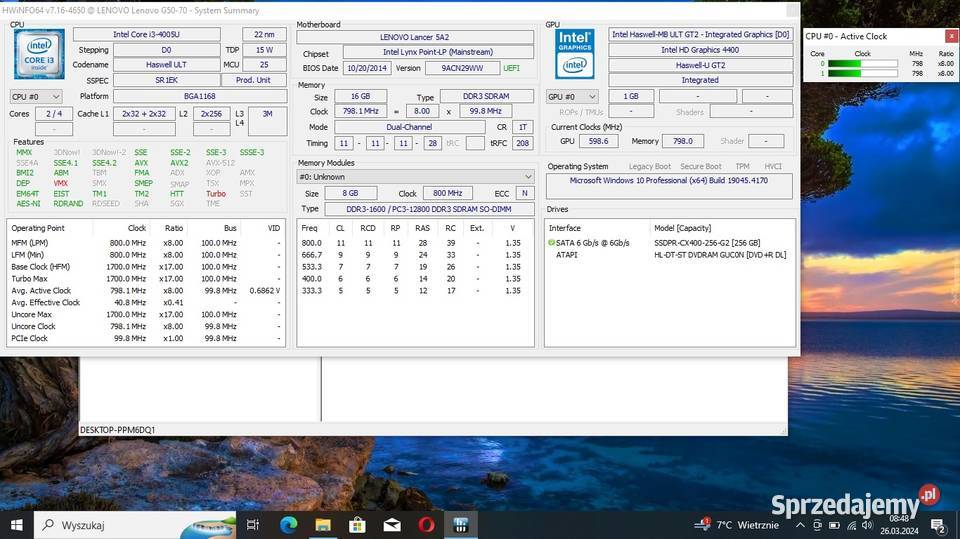Click the 'Secure Boot' indicator
Screen dimensions: 960x539
click(x=700, y=166)
